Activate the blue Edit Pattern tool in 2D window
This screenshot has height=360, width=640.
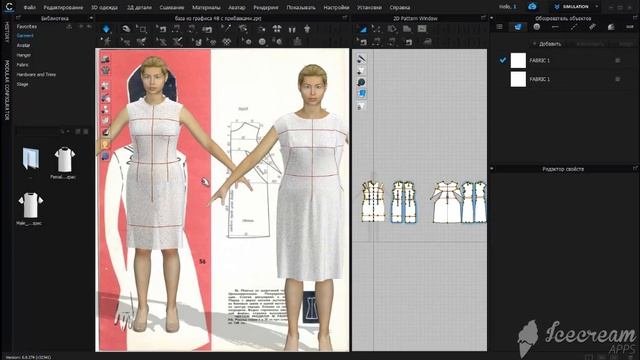tap(362, 29)
